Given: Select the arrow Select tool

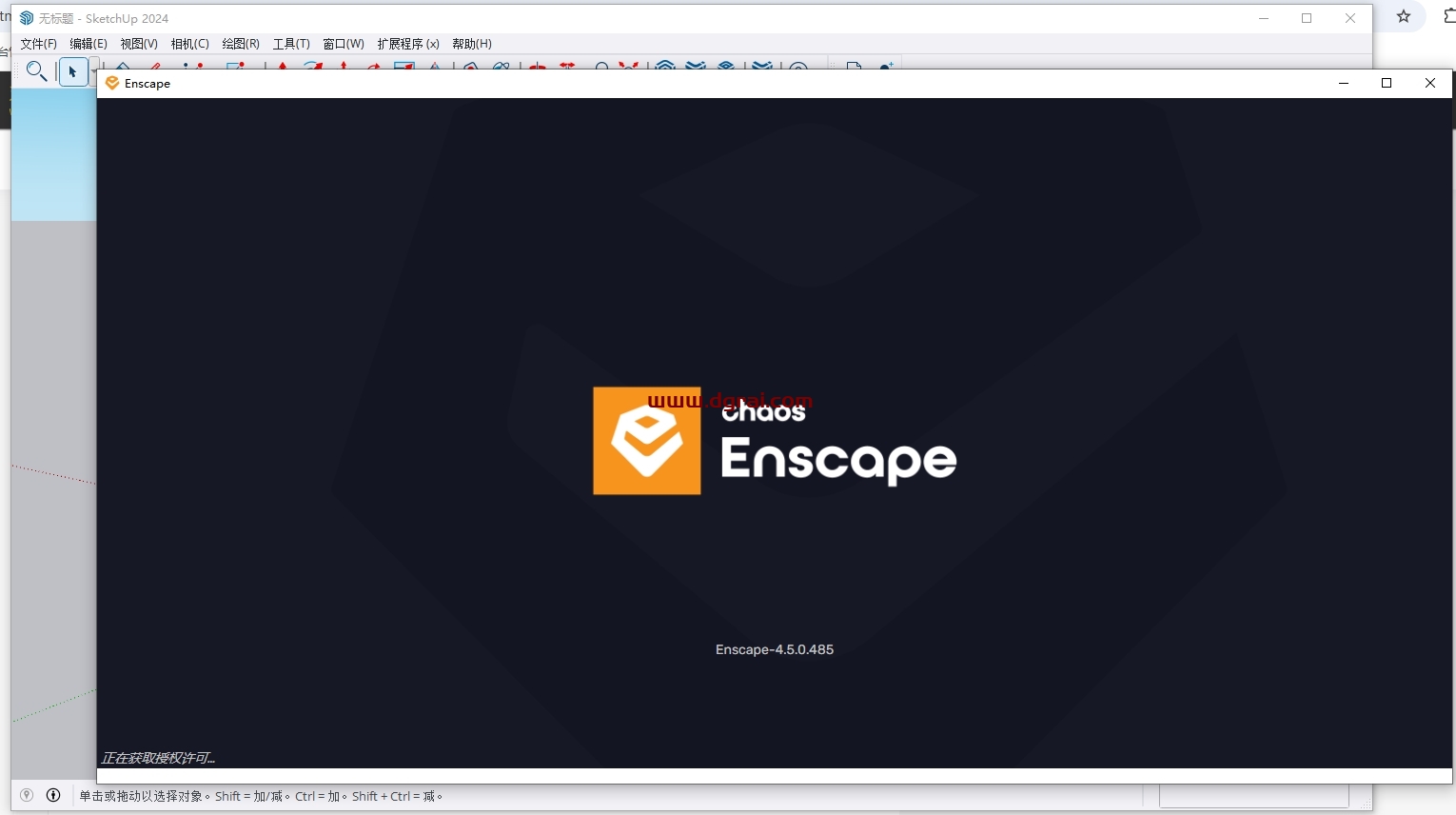Looking at the screenshot, I should coord(73,71).
